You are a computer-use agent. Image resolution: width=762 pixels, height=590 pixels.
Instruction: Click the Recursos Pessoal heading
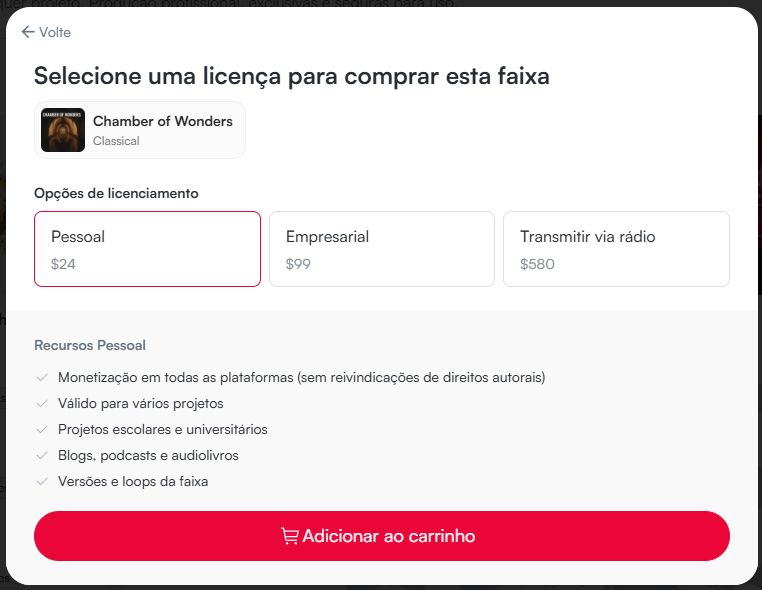tap(90, 345)
